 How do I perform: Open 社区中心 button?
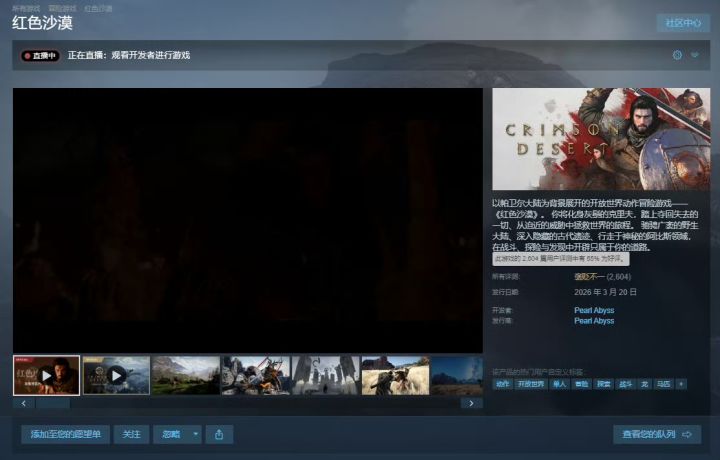[x=683, y=23]
